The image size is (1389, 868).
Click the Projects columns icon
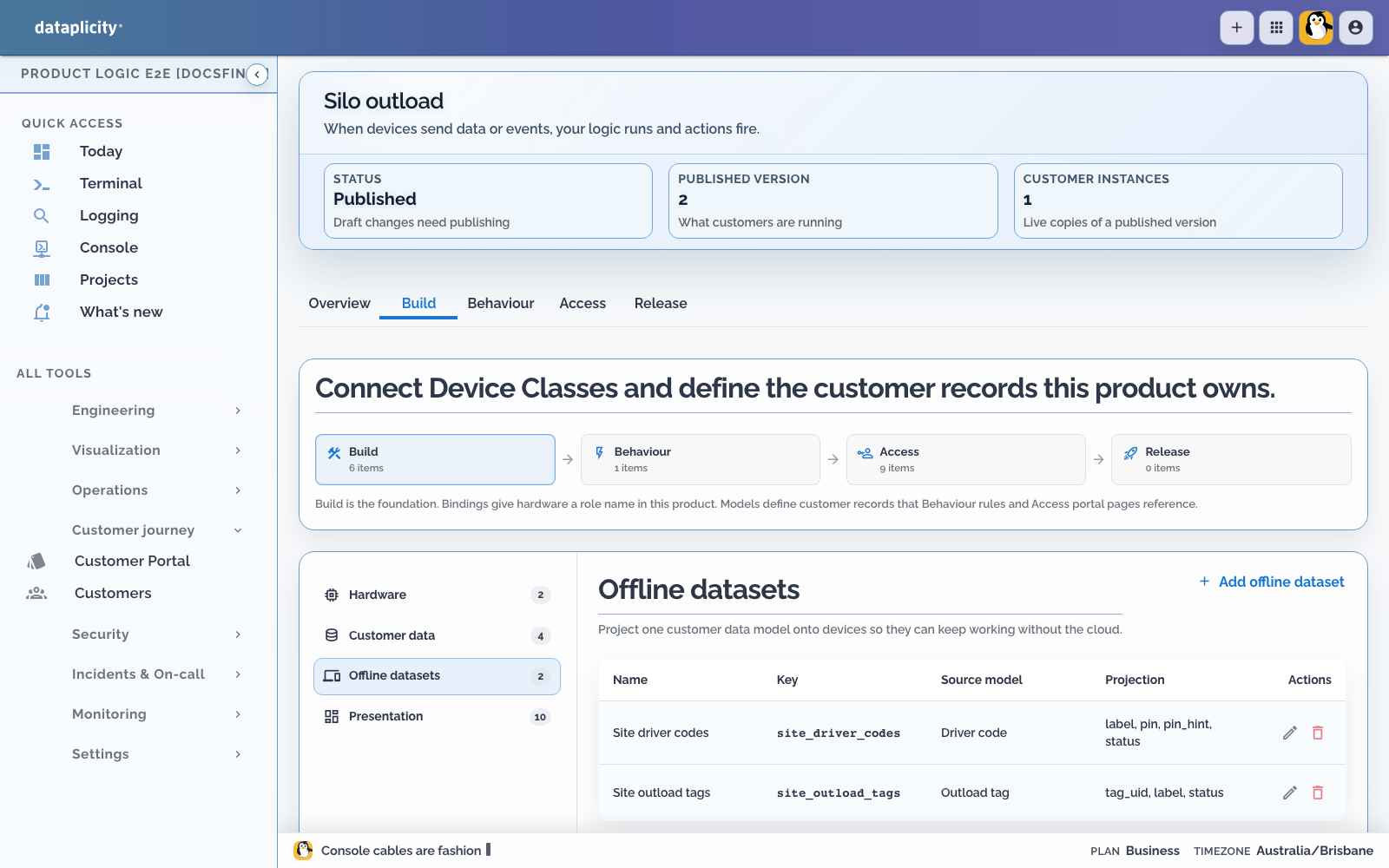42,280
